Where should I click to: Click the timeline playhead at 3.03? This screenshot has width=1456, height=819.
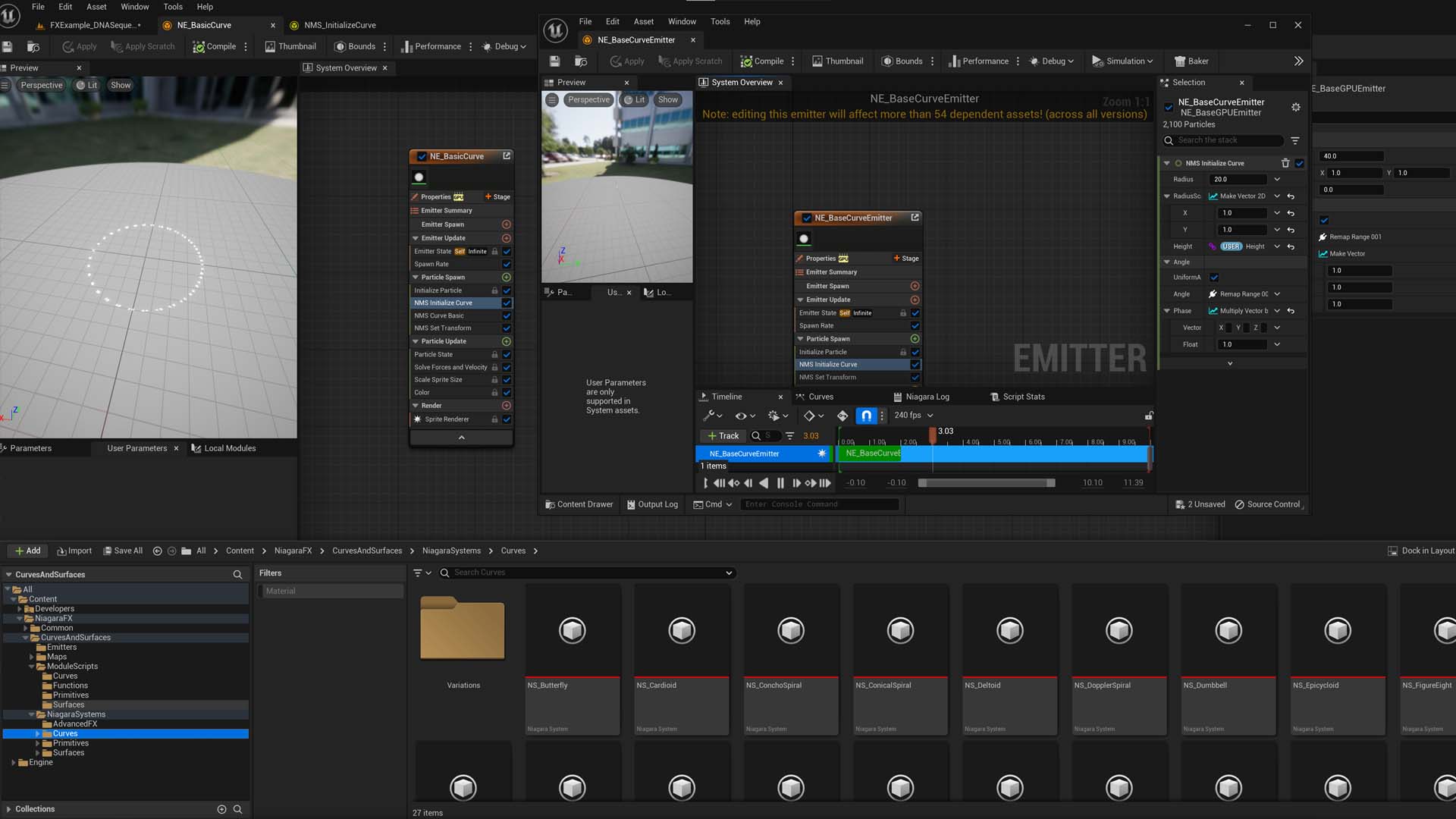(933, 435)
